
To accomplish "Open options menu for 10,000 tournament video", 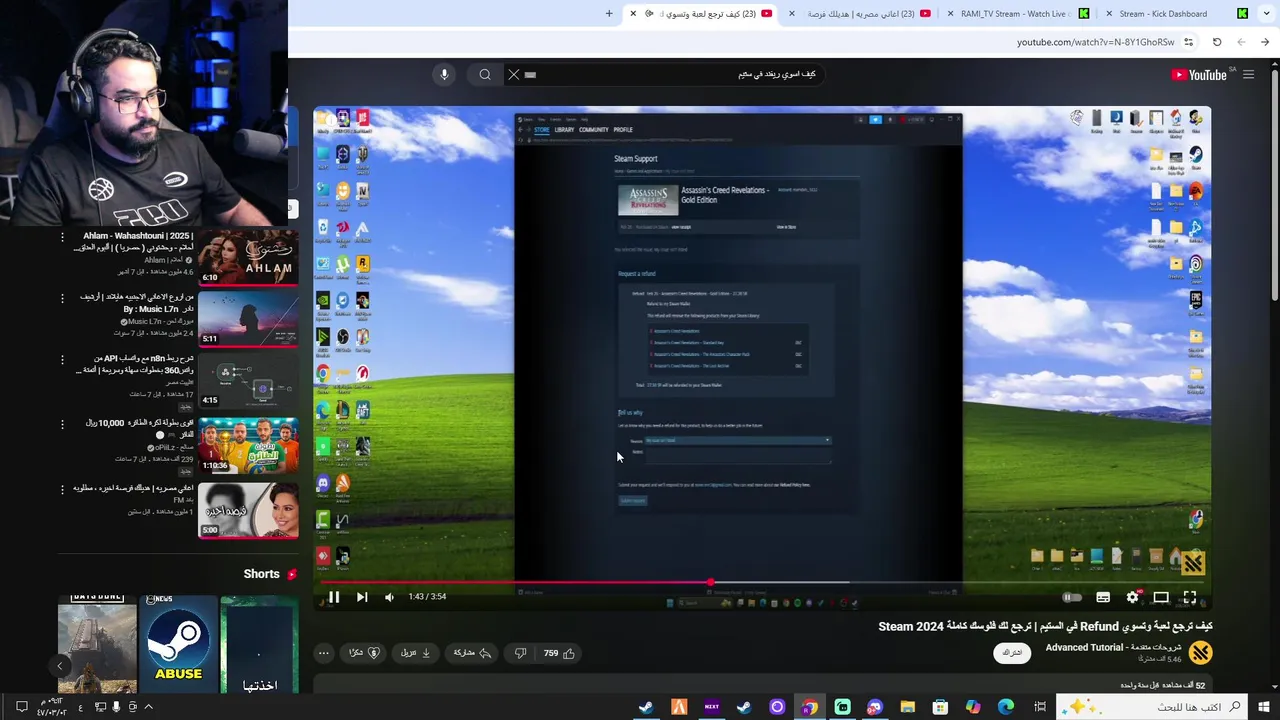I will pyautogui.click(x=62, y=424).
